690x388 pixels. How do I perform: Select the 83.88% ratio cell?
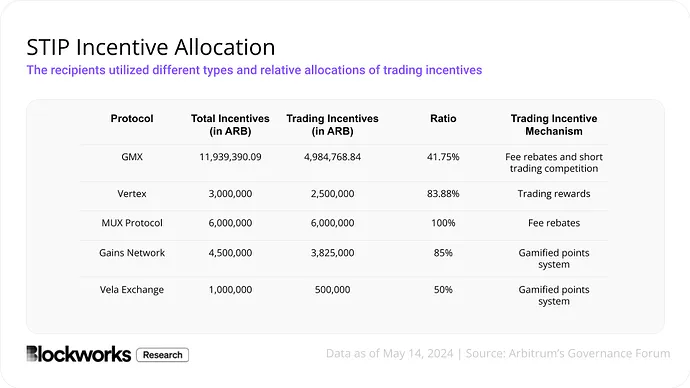click(443, 194)
